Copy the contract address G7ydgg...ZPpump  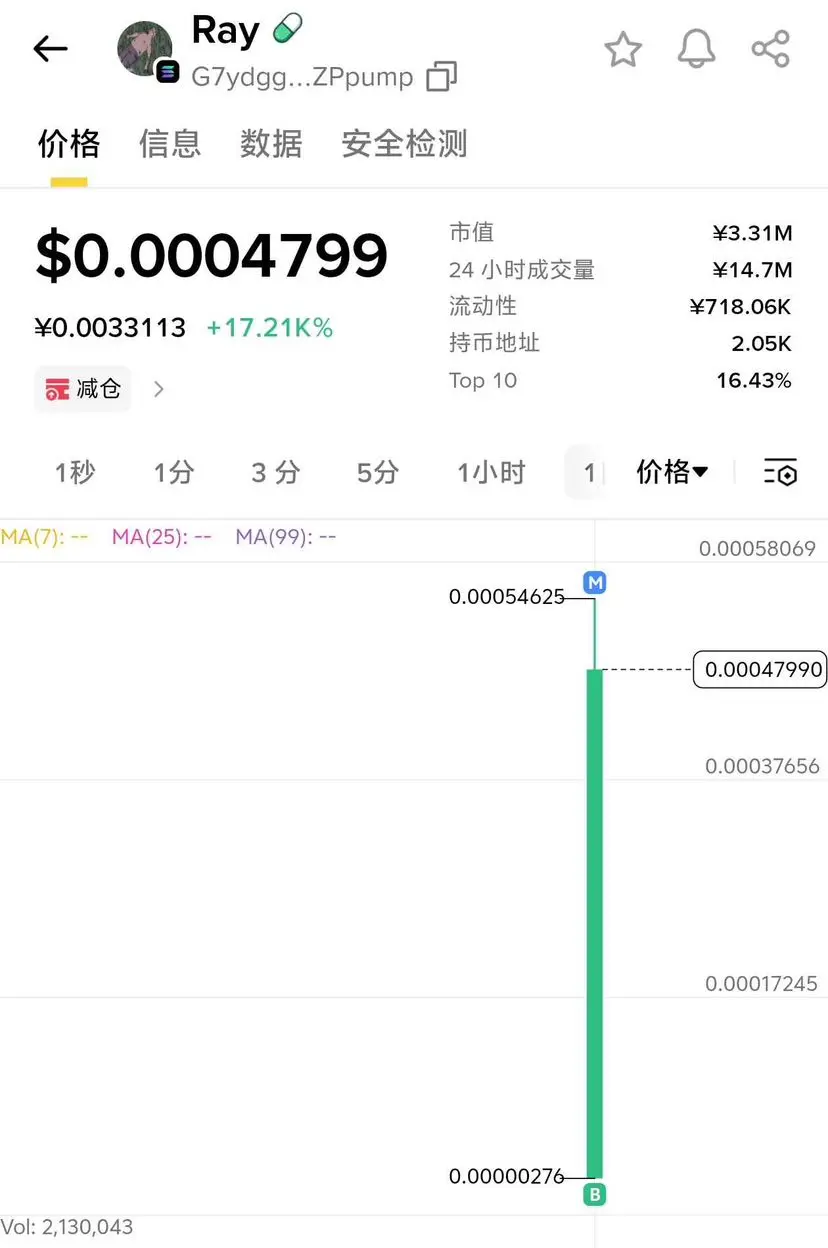[x=441, y=77]
